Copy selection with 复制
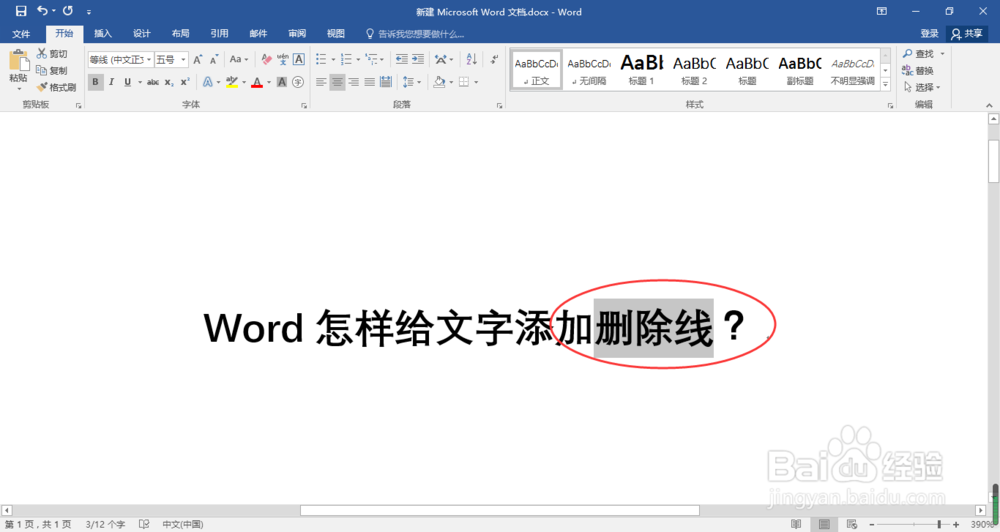The height and width of the screenshot is (532, 1000). (x=52, y=70)
